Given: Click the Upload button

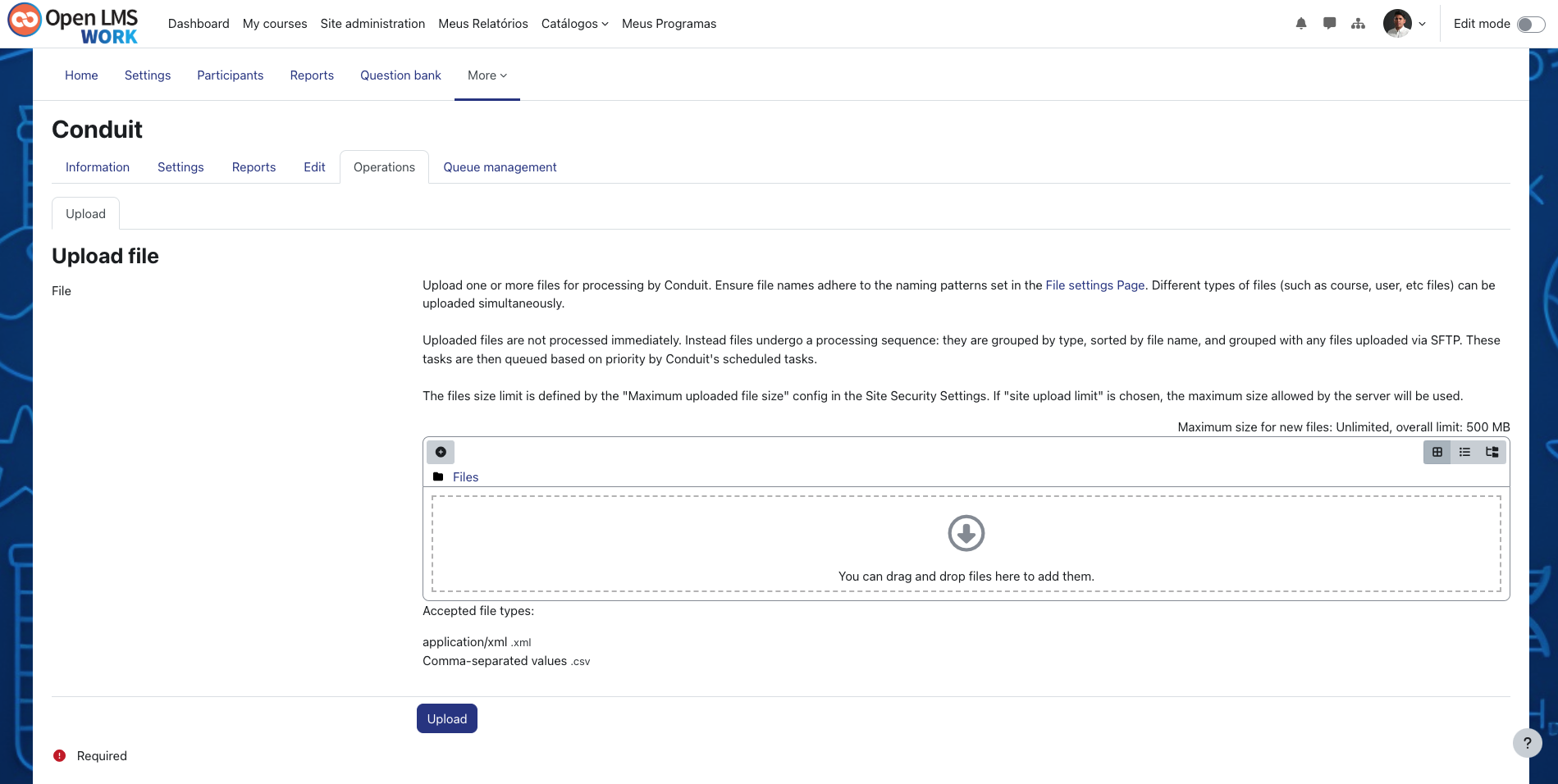Looking at the screenshot, I should coord(446,718).
